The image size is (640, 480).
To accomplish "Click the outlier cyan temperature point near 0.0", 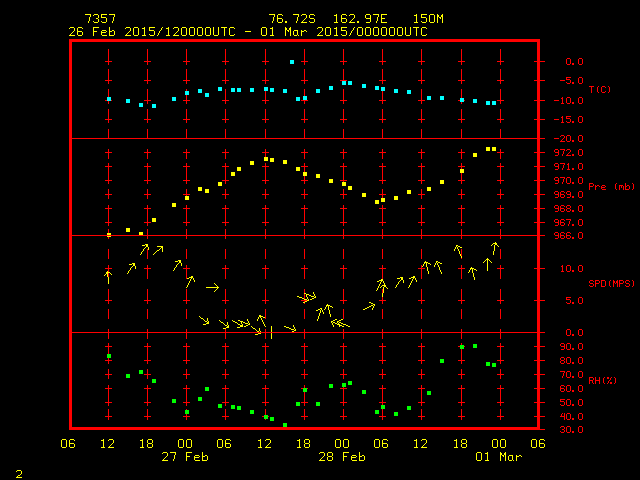I will point(292,62).
